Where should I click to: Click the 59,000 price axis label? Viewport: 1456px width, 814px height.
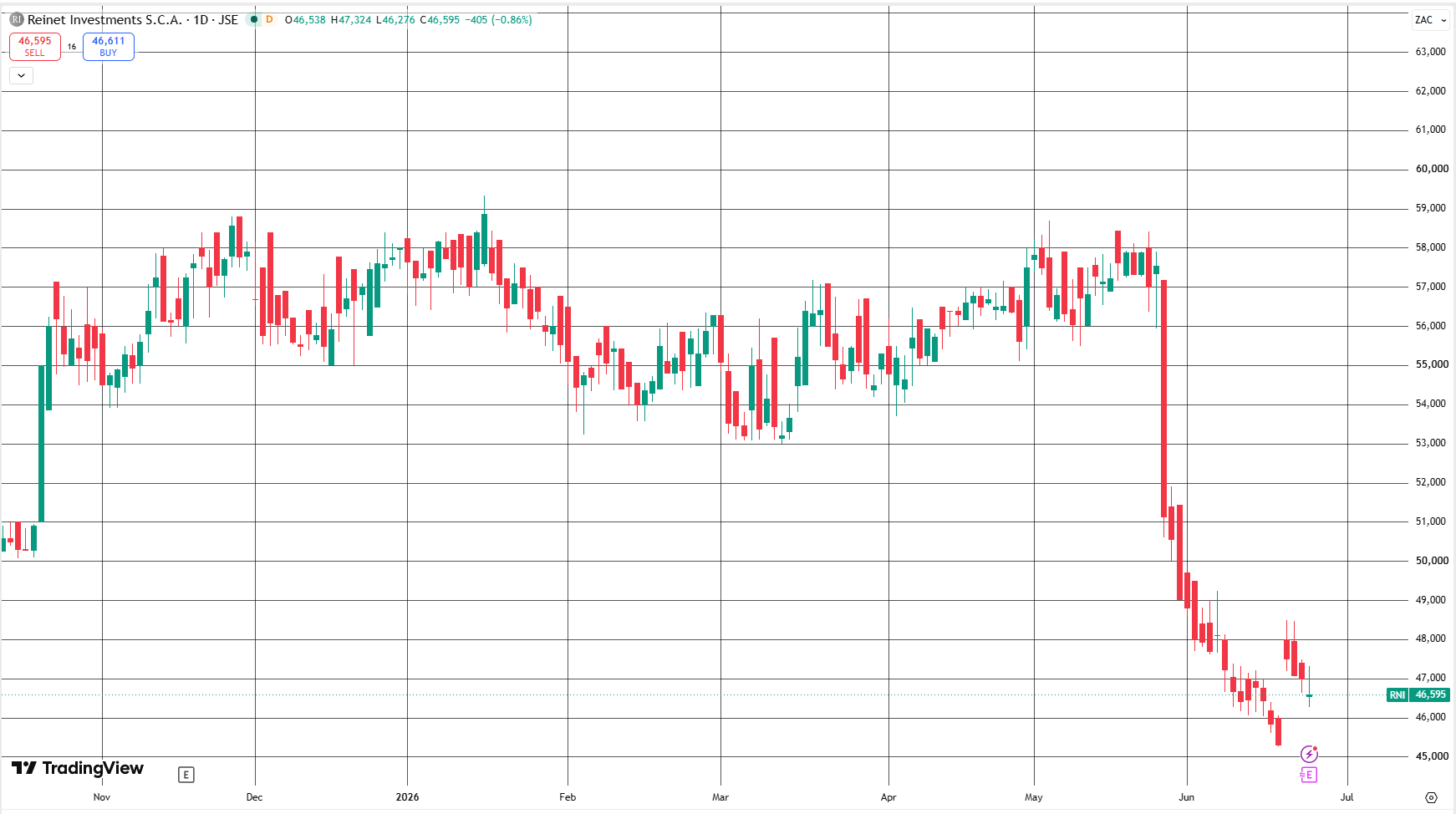point(1431,208)
